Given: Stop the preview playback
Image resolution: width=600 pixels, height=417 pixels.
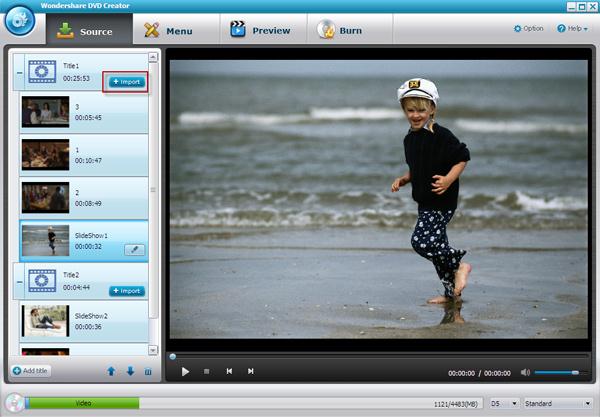Looking at the screenshot, I should (x=207, y=371).
